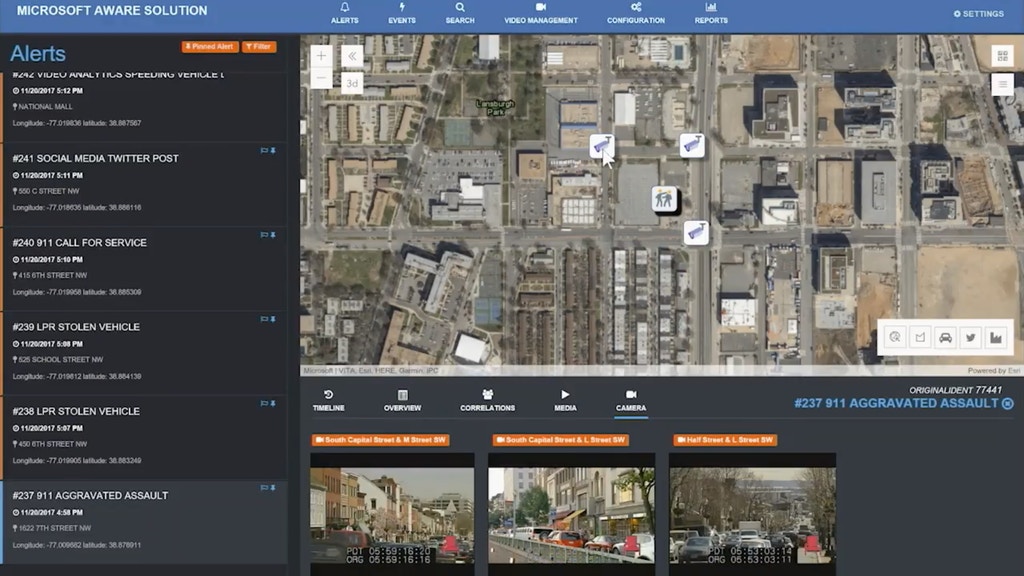Open Settings in the top bar
This screenshot has height=576, width=1024.
978,14
